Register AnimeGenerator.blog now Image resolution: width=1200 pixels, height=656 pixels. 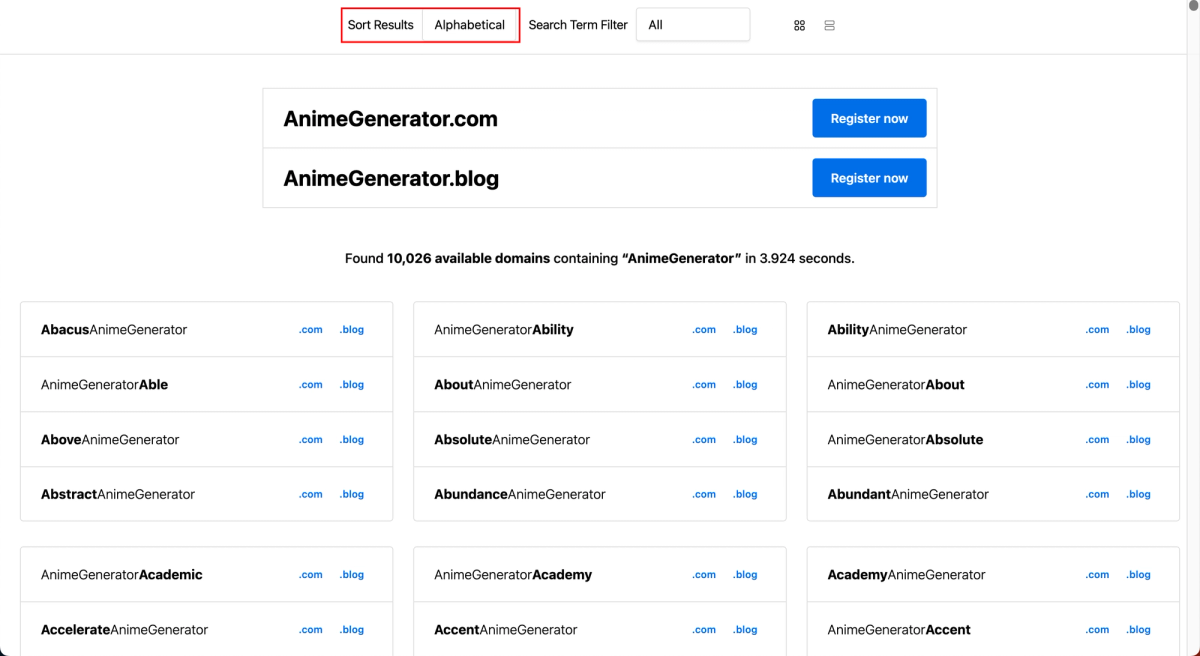tap(869, 178)
